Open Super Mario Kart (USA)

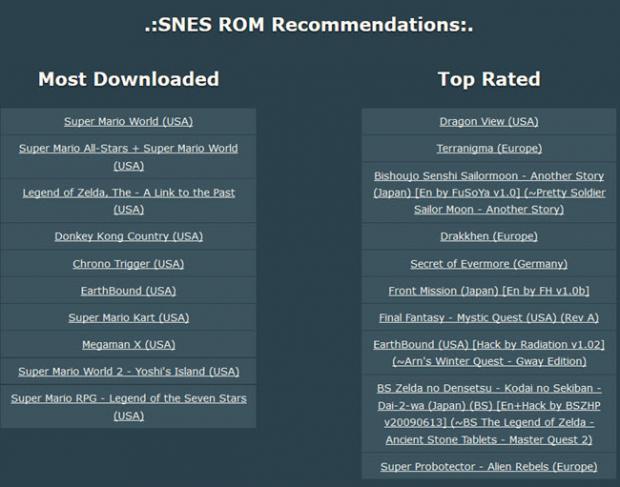128,318
